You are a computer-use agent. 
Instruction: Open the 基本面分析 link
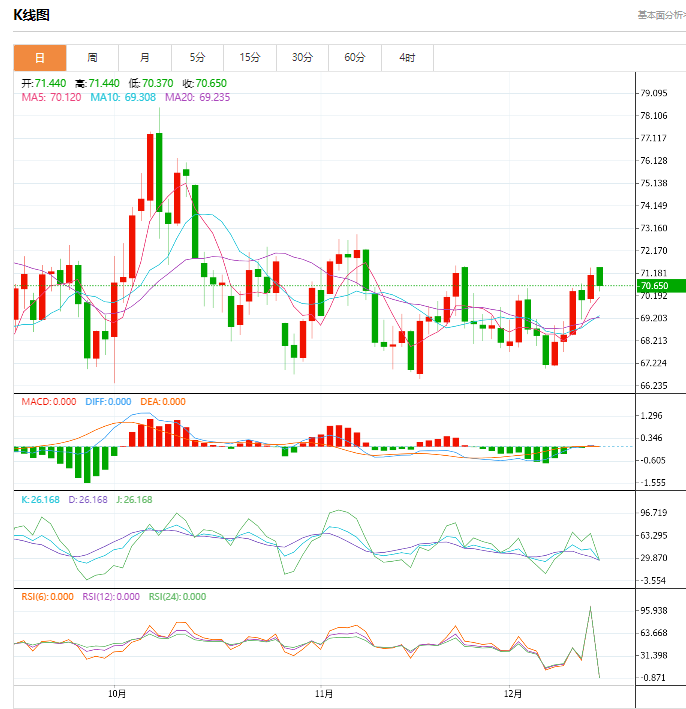tap(660, 15)
